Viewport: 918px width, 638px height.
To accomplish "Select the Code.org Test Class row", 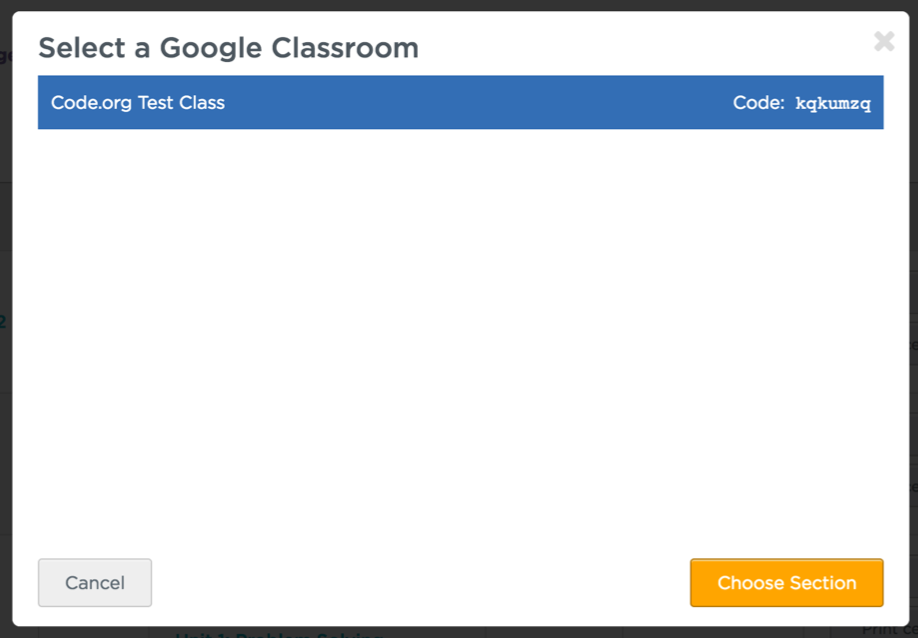I will coord(460,103).
